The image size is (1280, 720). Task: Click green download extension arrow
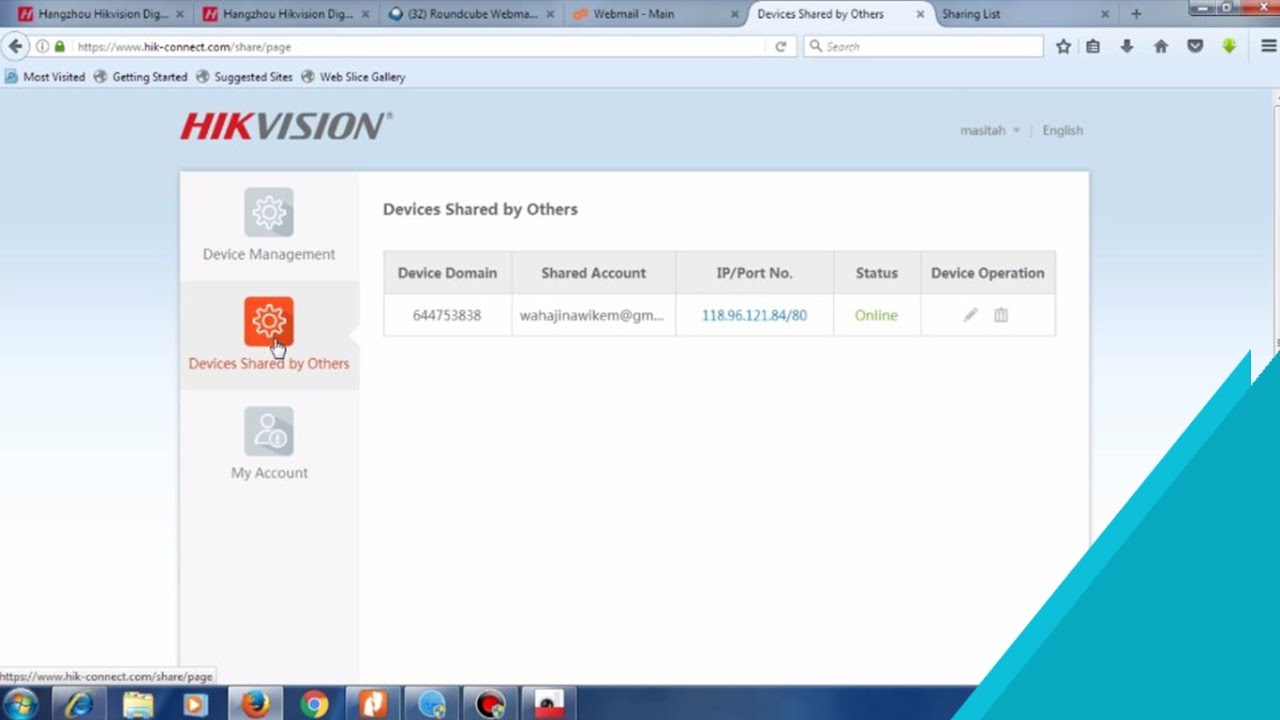tap(1229, 46)
